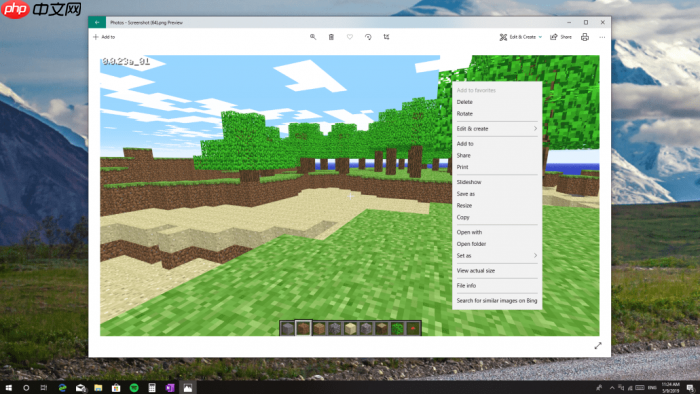Choose Resize in the context menu
Screen dimensions: 700x394
point(497,205)
